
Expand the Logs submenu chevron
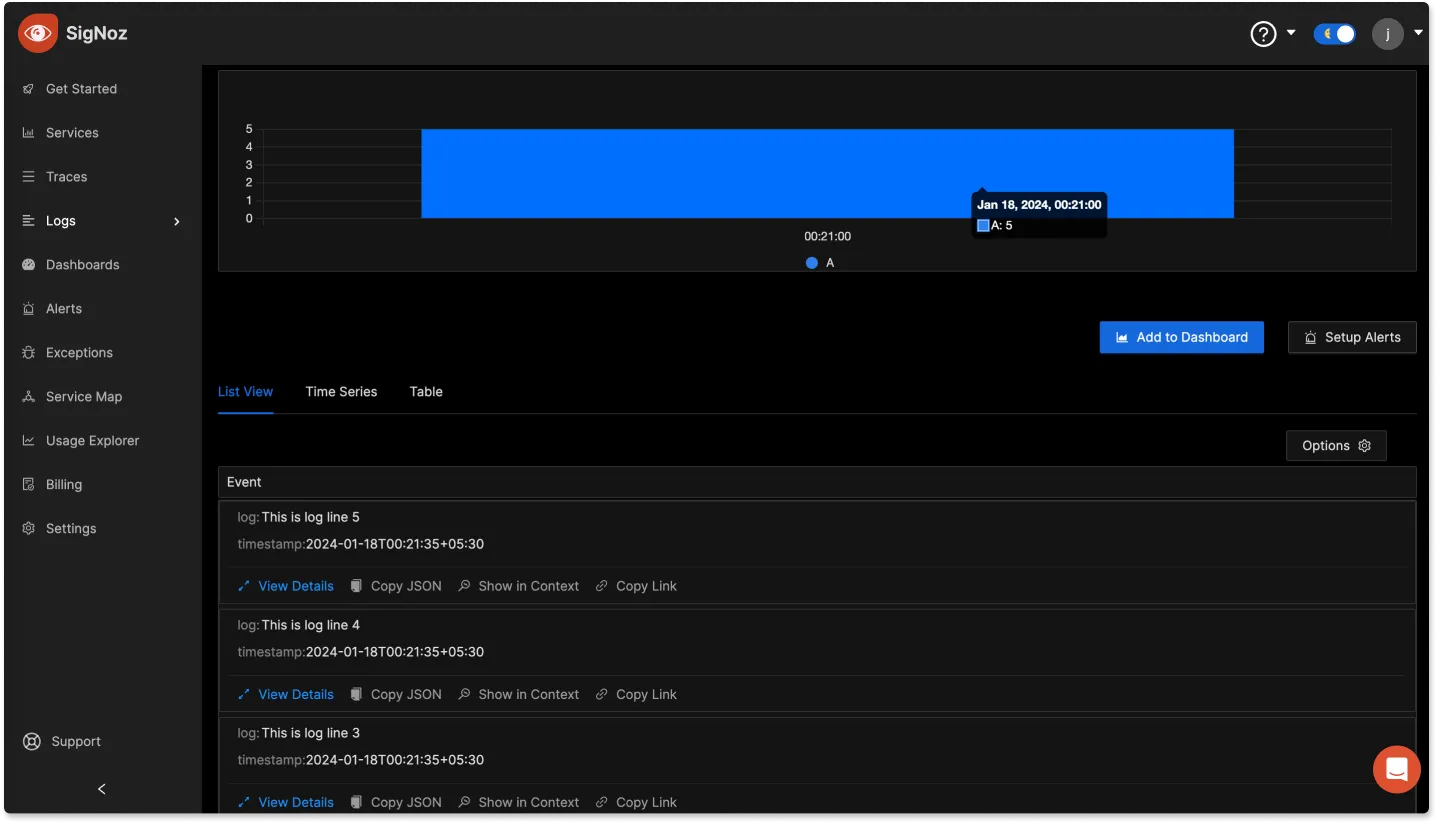177,221
